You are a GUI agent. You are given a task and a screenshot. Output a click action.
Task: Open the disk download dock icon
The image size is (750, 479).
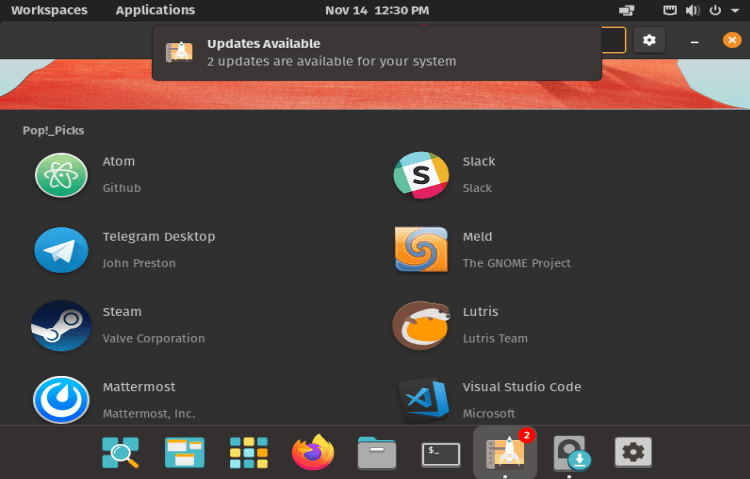pyautogui.click(x=571, y=453)
